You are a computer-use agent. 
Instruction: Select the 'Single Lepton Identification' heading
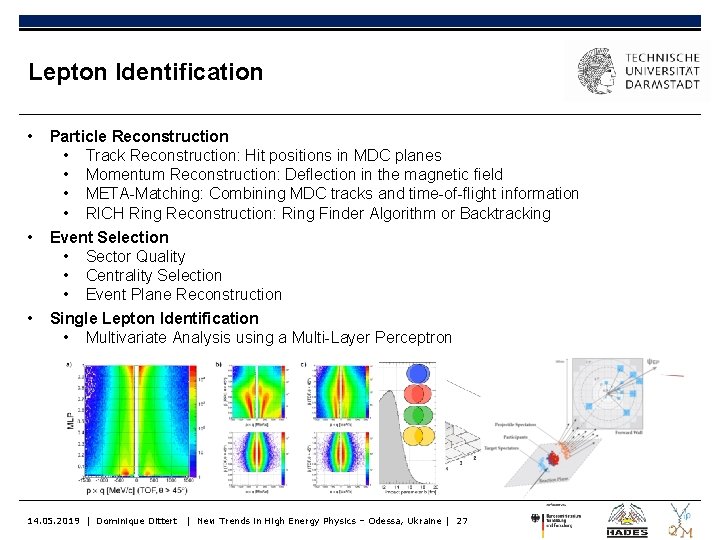tap(154, 319)
